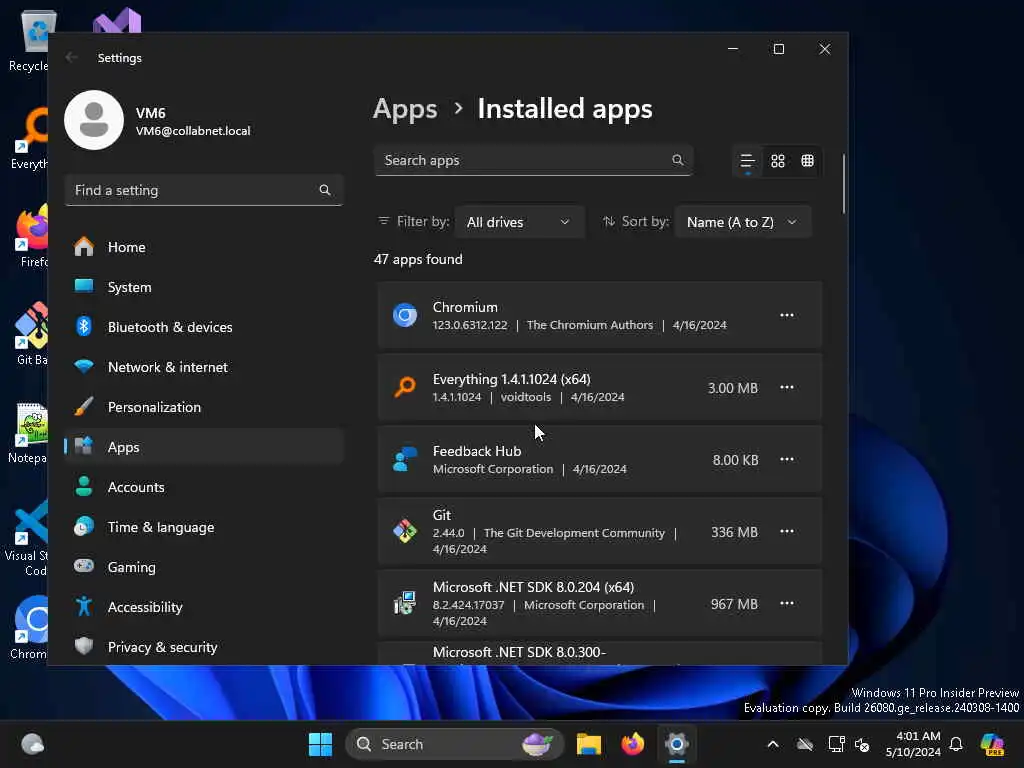Click the VM6 user profile picture

point(94,120)
